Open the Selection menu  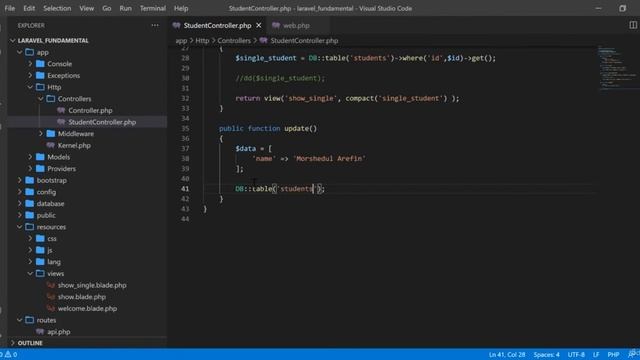coord(57,8)
